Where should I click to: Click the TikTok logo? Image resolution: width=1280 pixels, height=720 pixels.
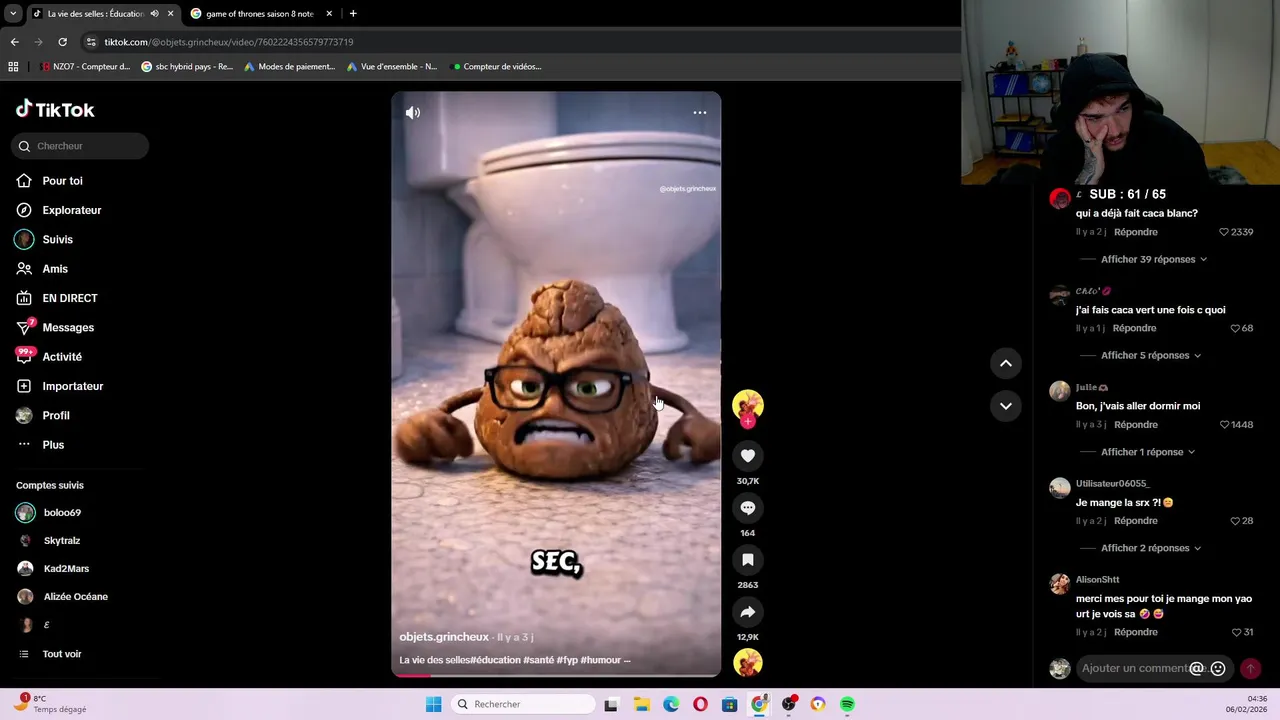point(55,109)
